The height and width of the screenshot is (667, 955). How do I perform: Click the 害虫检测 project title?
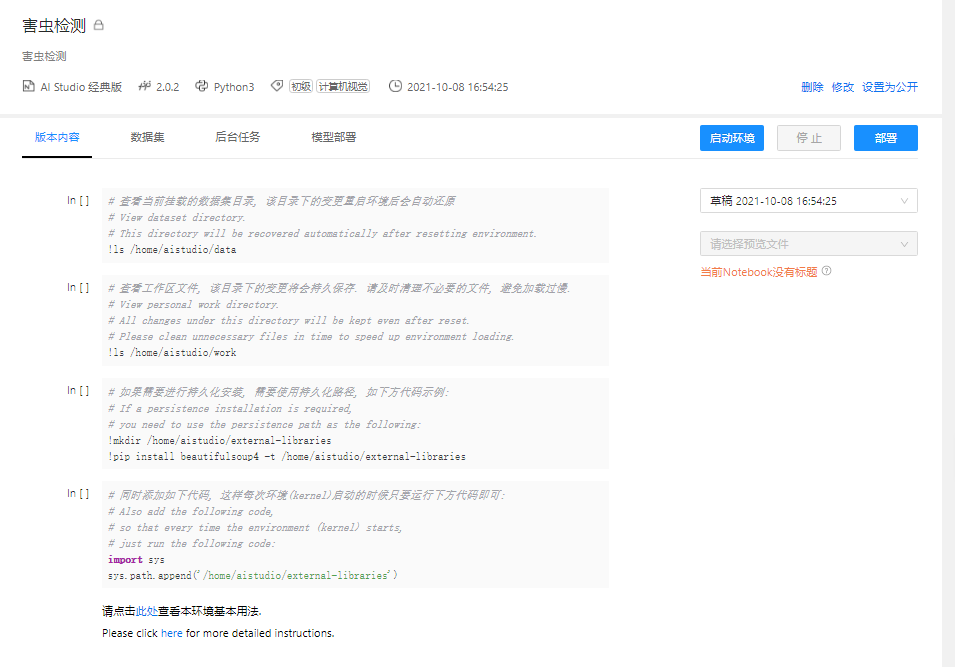coord(54,26)
